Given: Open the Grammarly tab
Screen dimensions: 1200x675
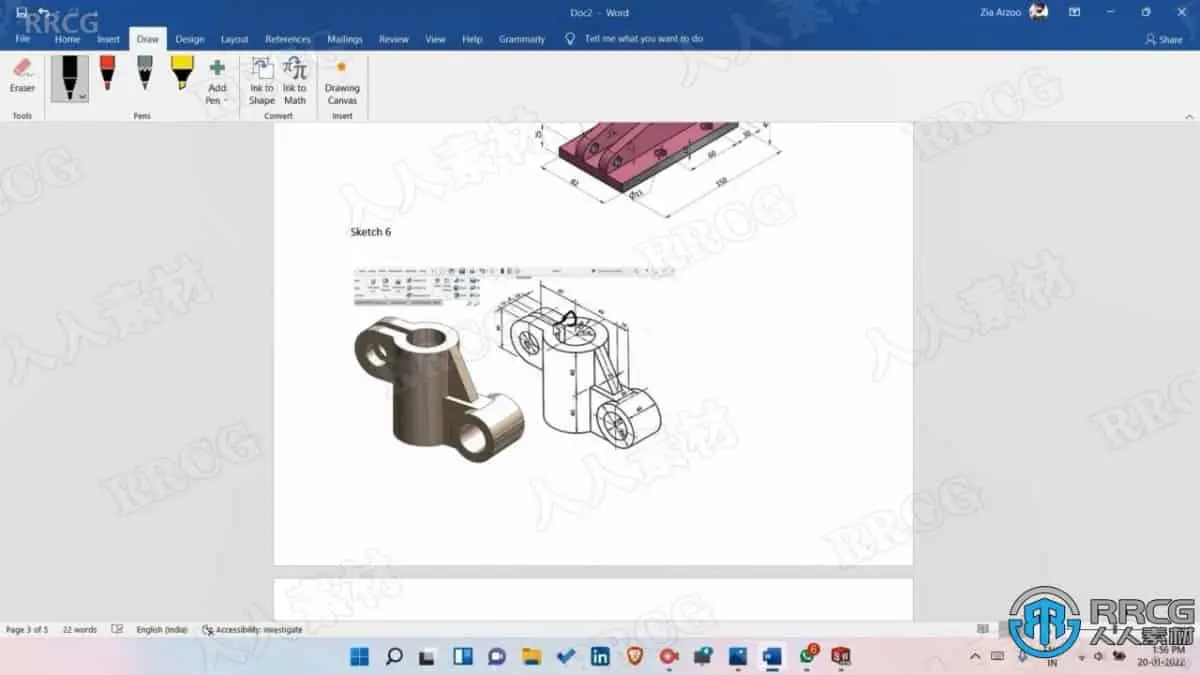Looking at the screenshot, I should point(522,39).
